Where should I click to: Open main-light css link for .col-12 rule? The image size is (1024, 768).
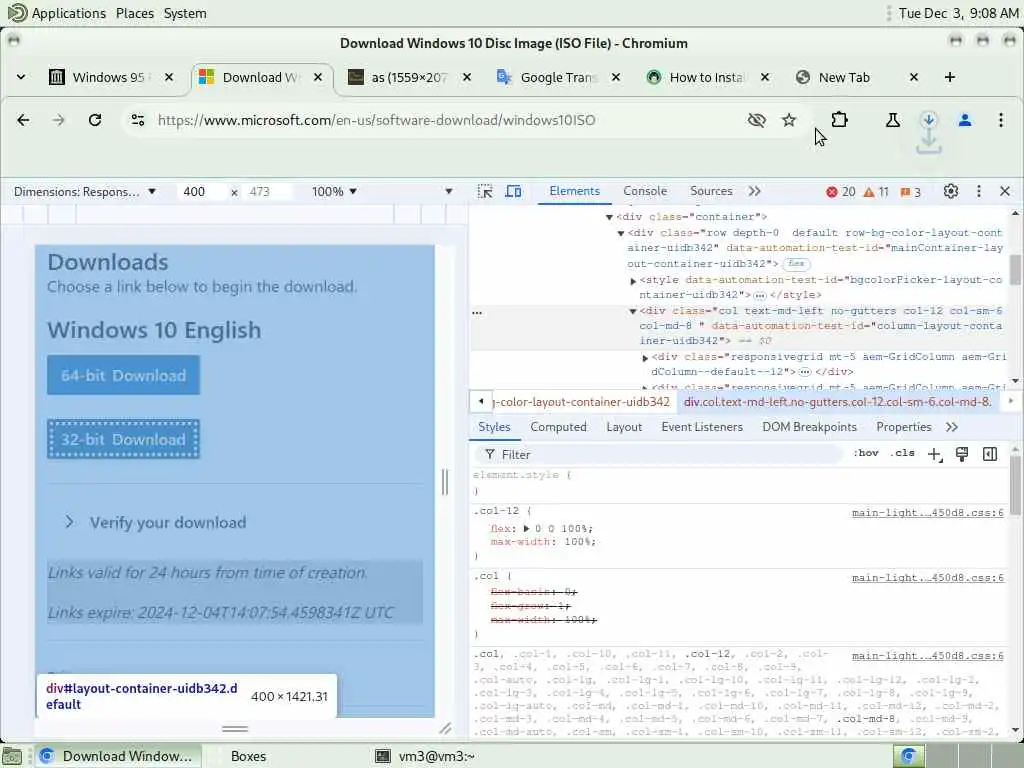tap(927, 513)
